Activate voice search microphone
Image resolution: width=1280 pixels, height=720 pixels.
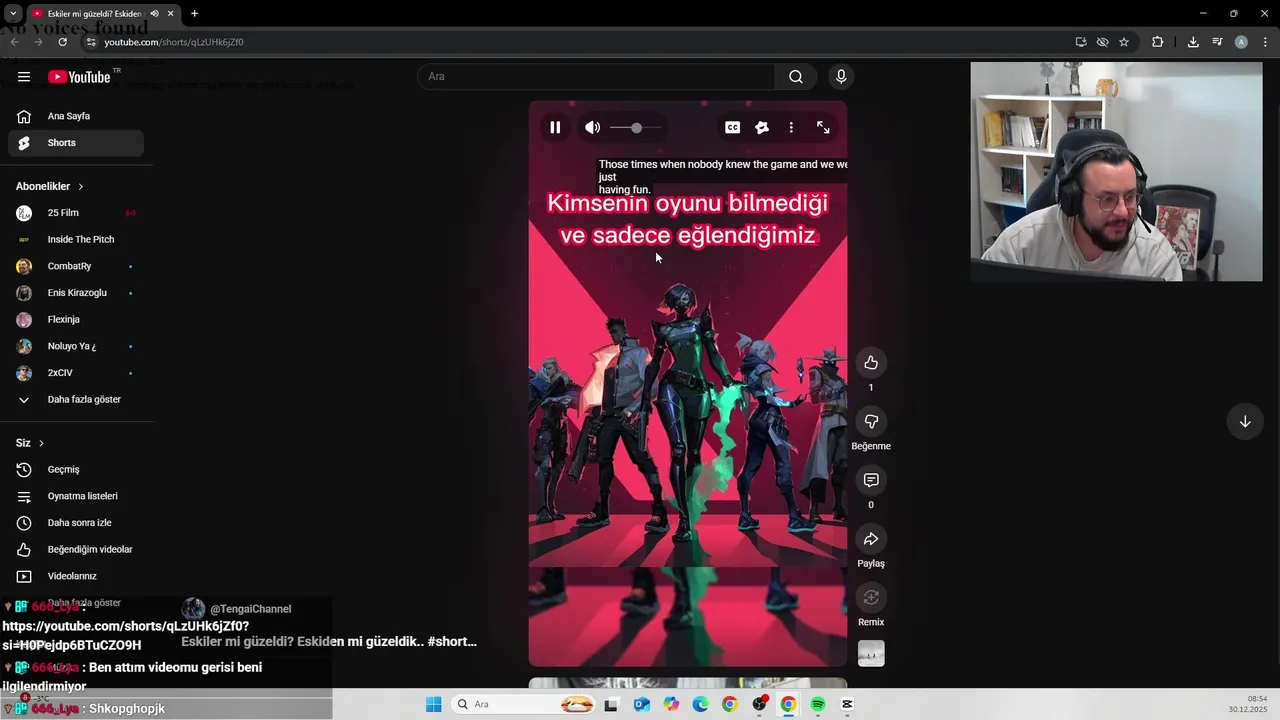click(841, 77)
